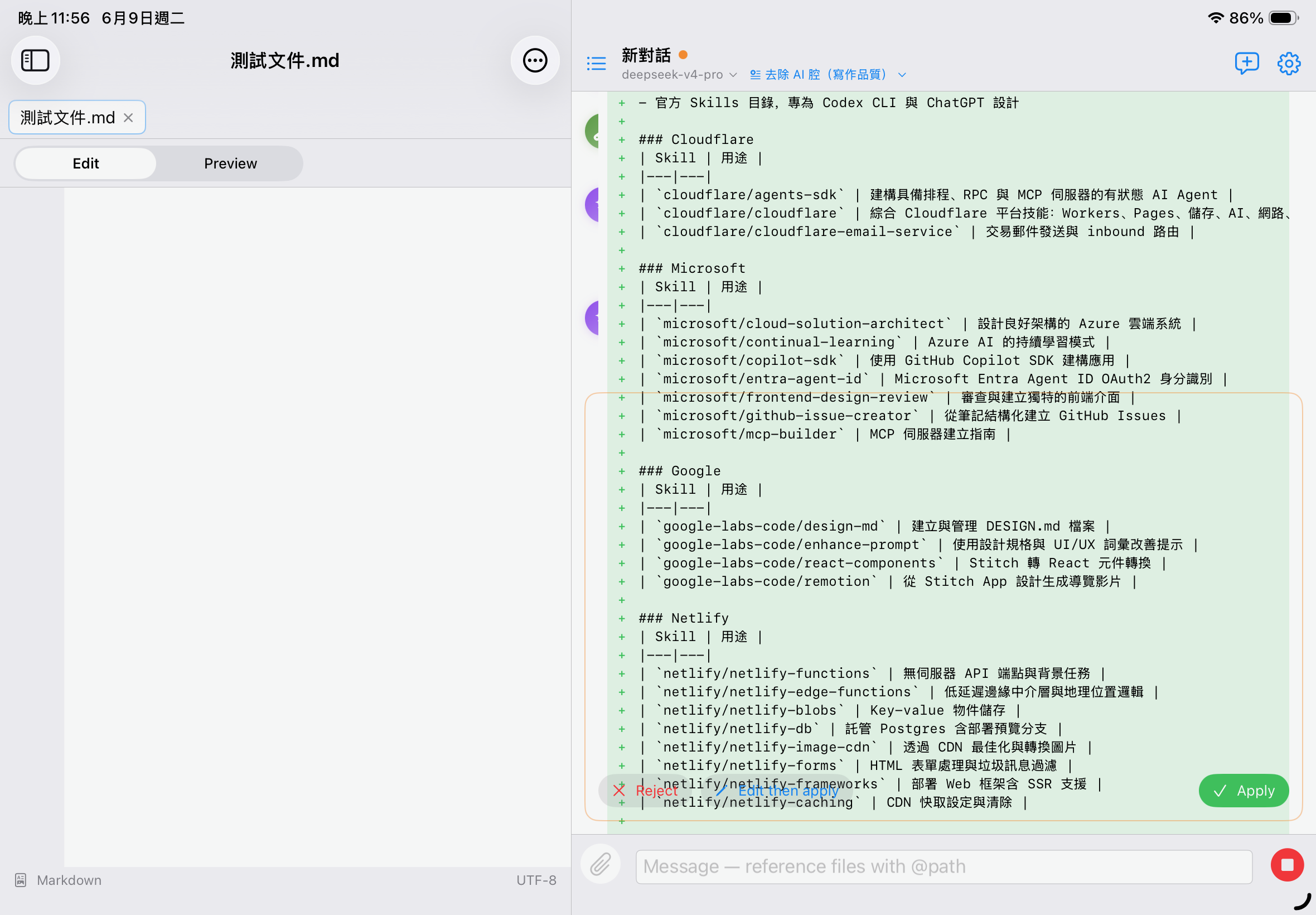
Task: Stop generation with red stop button
Action: (x=1288, y=865)
